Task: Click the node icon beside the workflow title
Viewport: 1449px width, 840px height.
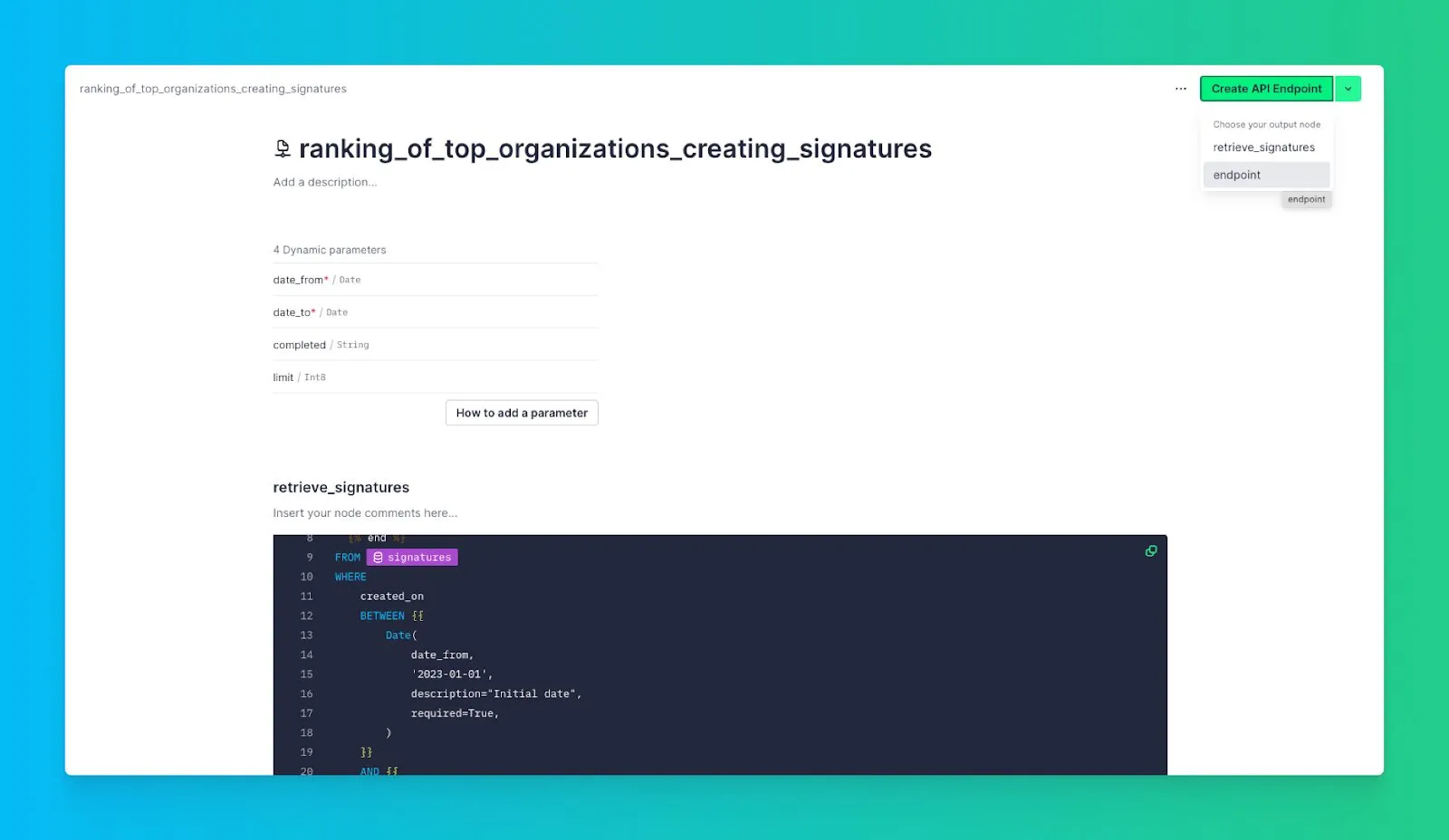Action: coord(283,148)
